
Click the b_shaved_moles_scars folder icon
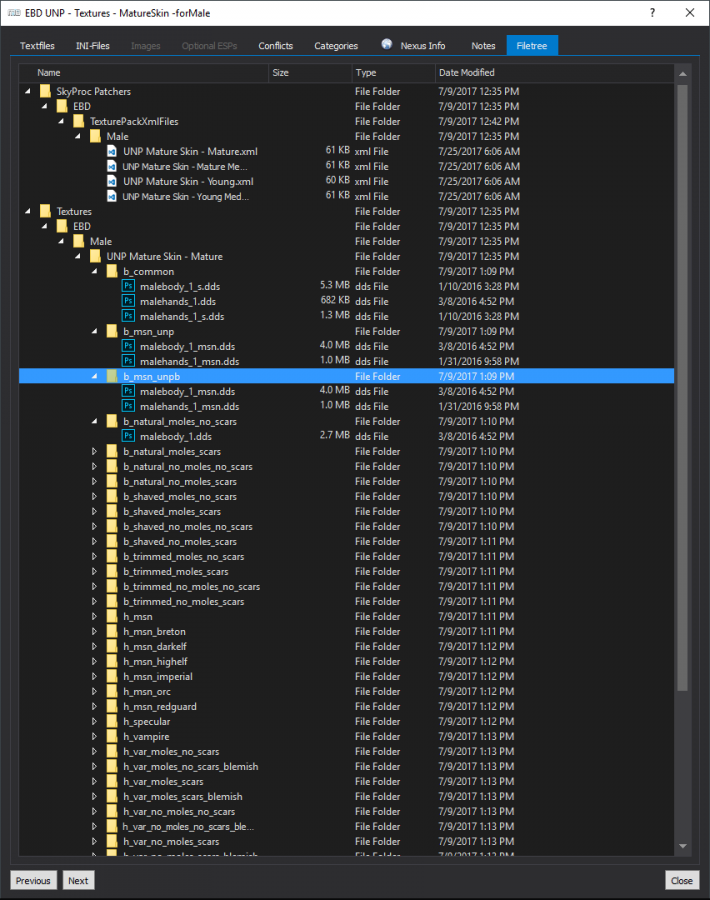point(112,511)
